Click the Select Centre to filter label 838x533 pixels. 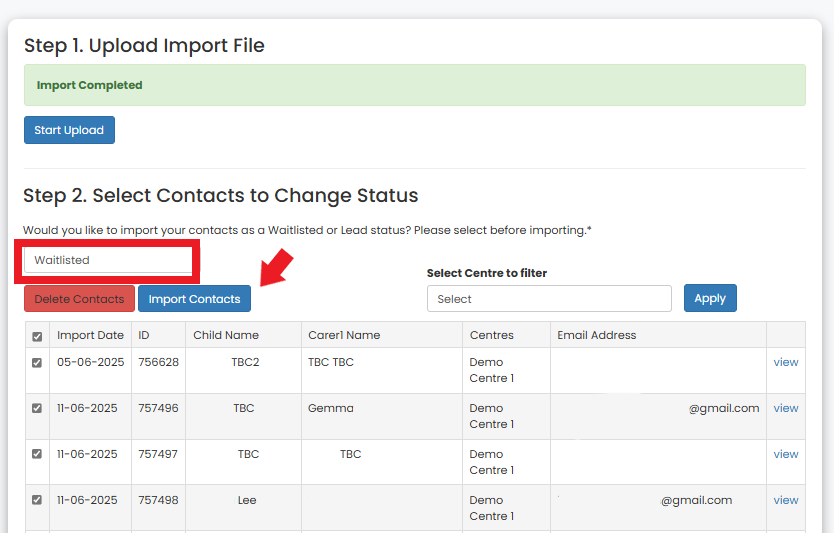pos(487,273)
